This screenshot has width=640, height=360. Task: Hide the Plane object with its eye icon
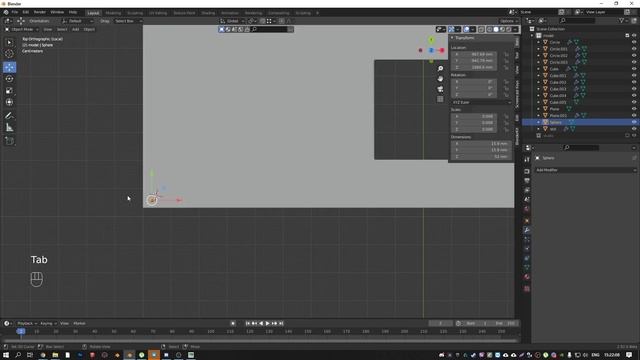tap(634, 109)
